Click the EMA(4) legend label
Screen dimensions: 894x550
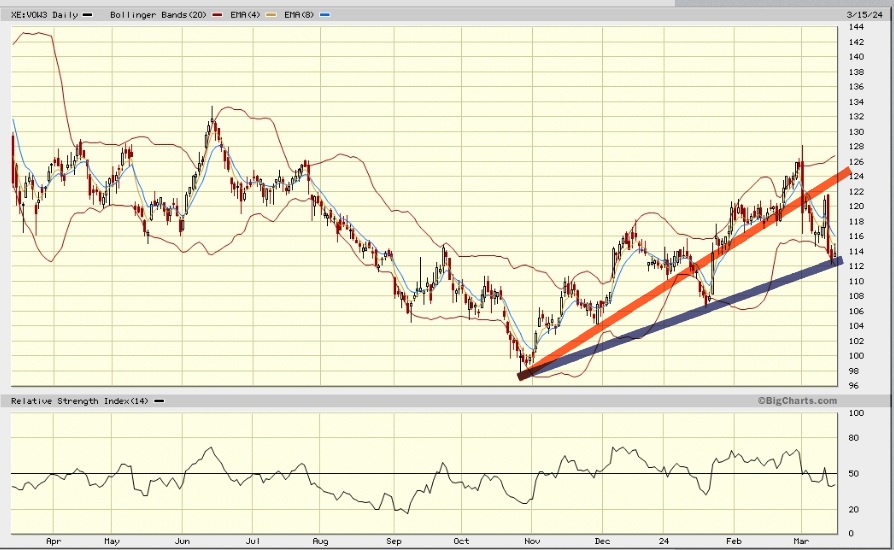point(245,15)
